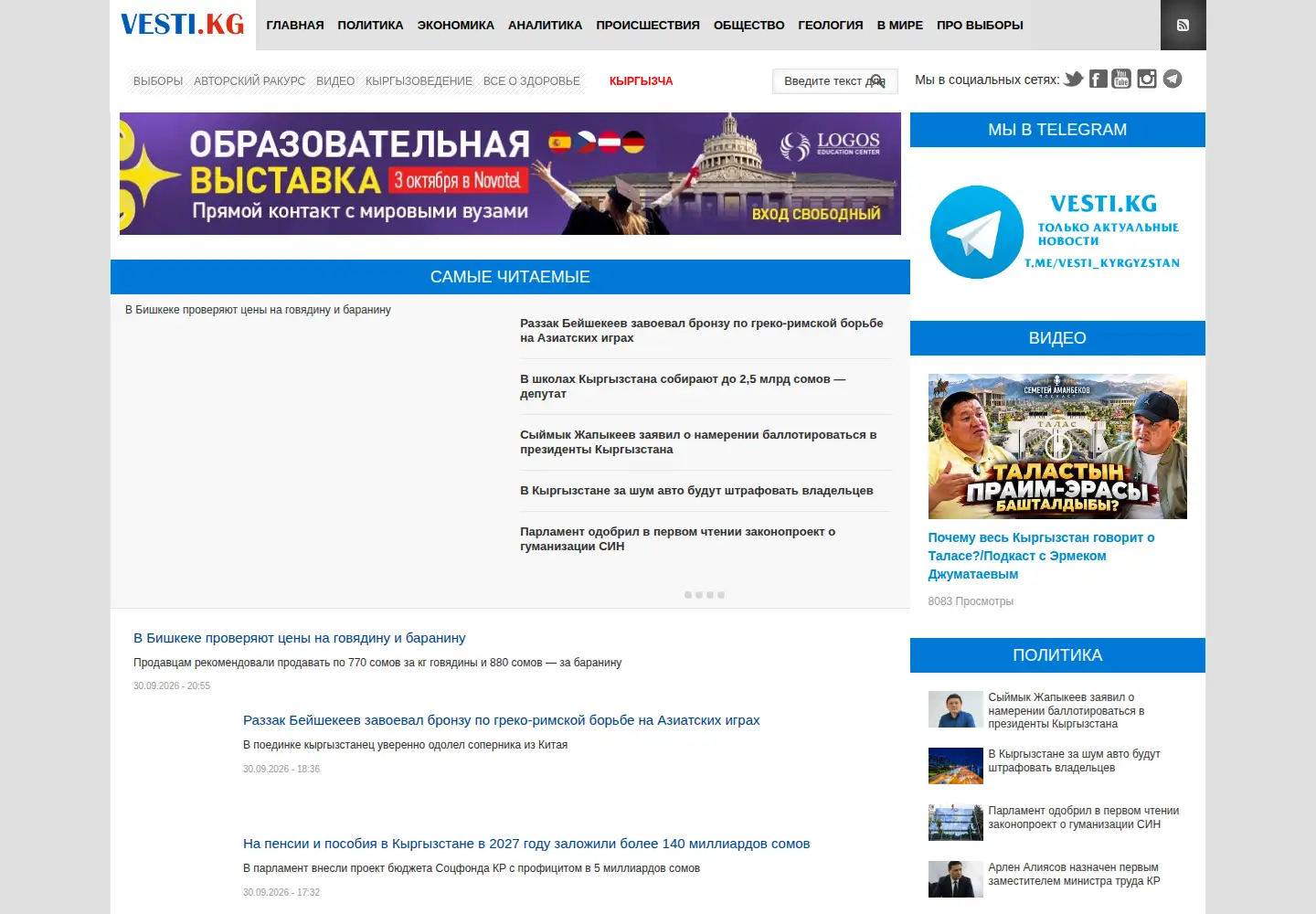Click the VESTI.KG logo
This screenshot has width=1316, height=914.
183,25
